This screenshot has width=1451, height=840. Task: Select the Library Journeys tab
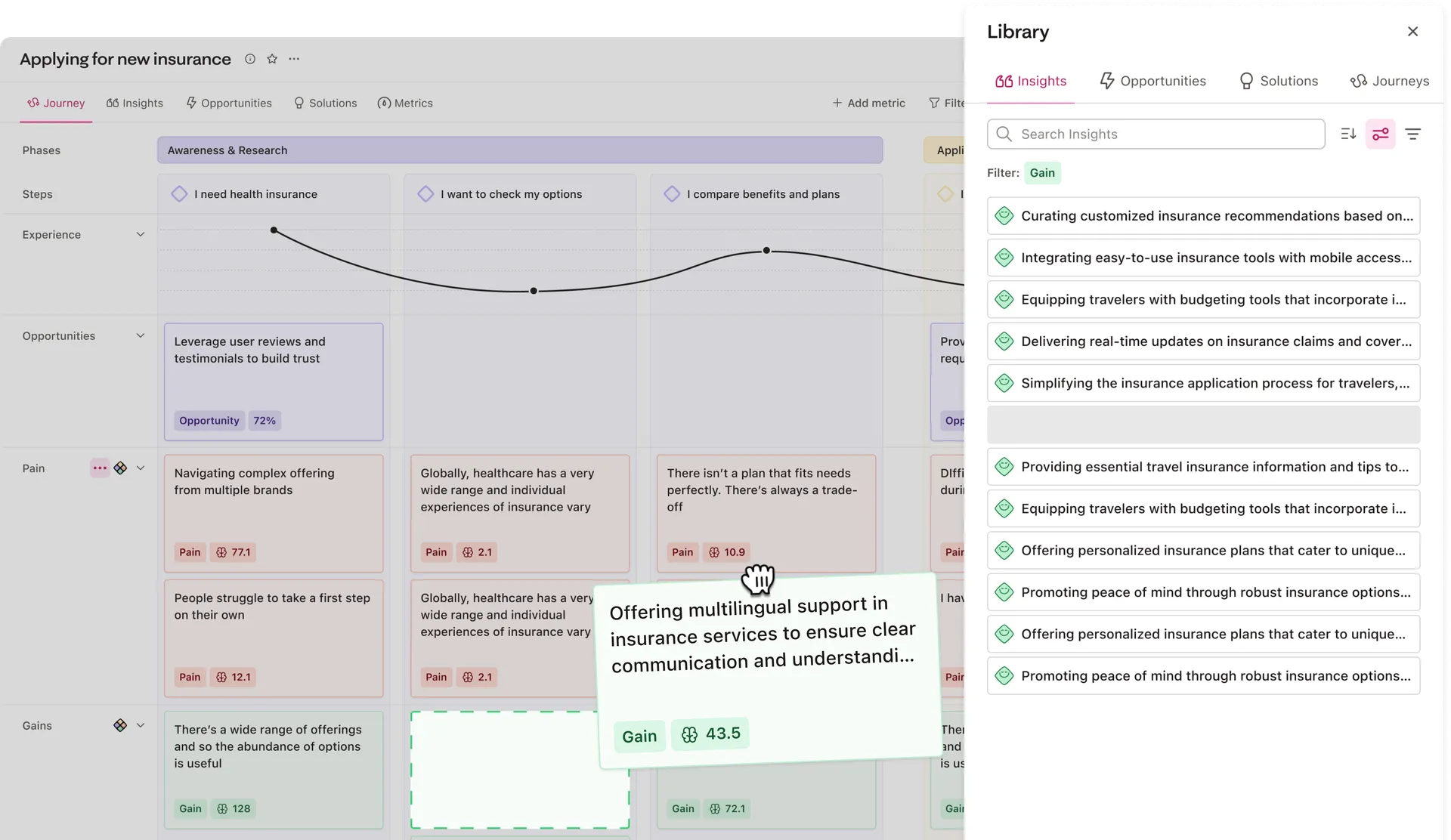click(1389, 81)
